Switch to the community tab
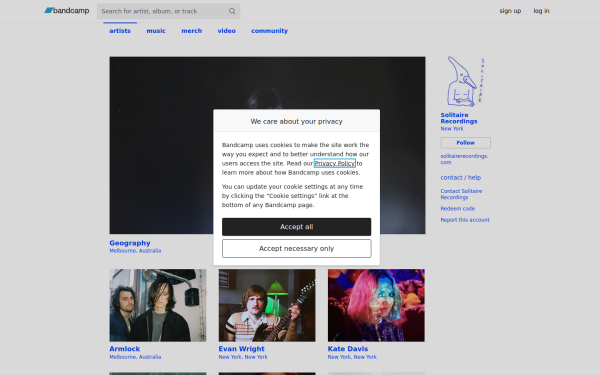The width and height of the screenshot is (600, 375). pyautogui.click(x=269, y=31)
